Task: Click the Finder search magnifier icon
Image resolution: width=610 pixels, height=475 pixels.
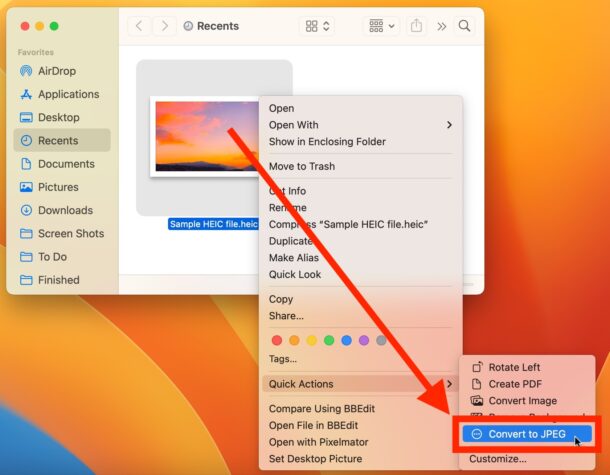Action: (464, 26)
